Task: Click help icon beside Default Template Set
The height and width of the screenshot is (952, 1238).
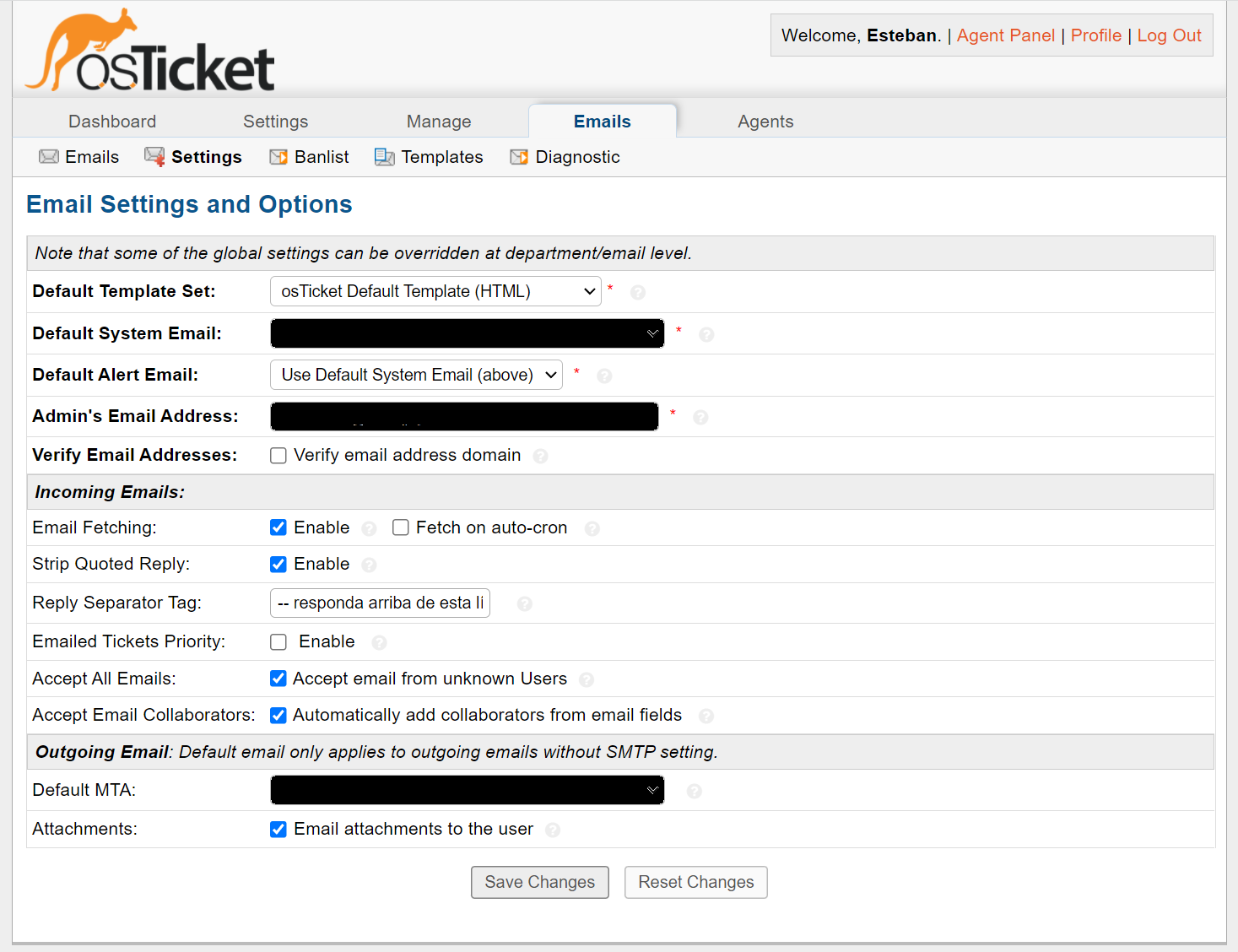Action: coord(638,292)
